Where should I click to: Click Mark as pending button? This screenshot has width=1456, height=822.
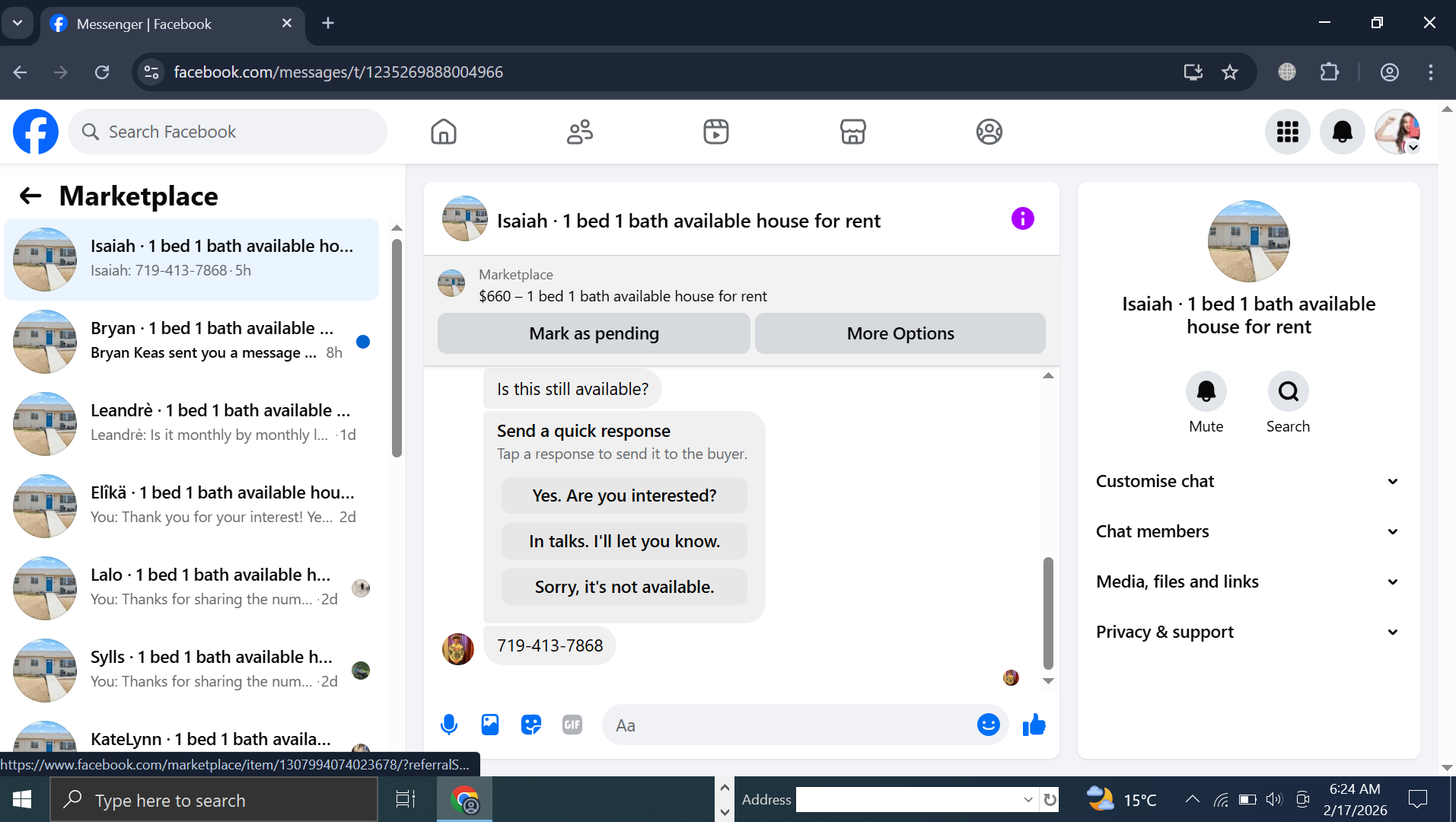(594, 333)
